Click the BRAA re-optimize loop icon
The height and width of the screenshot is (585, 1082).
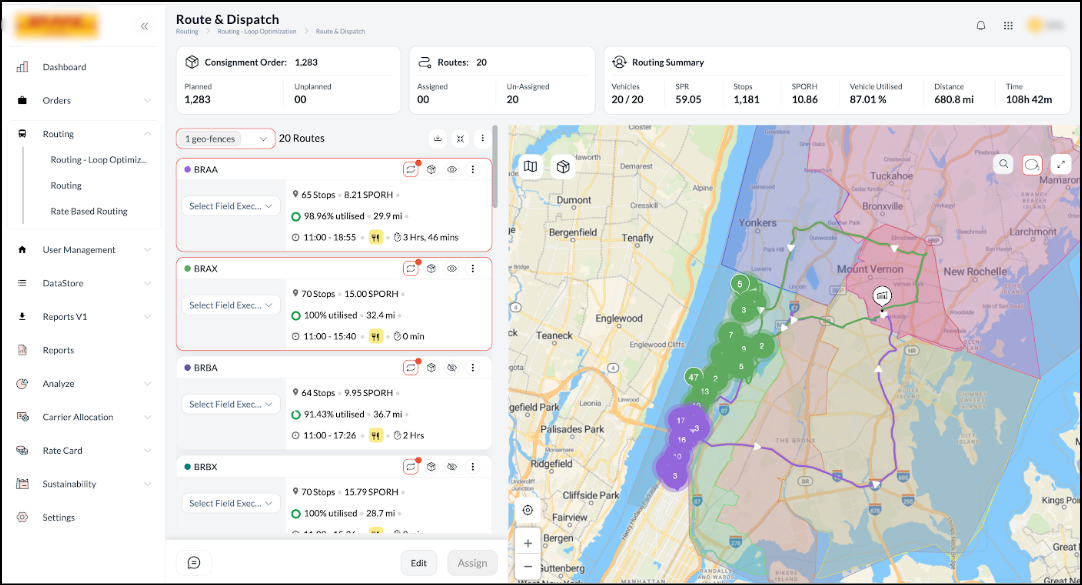tap(411, 169)
